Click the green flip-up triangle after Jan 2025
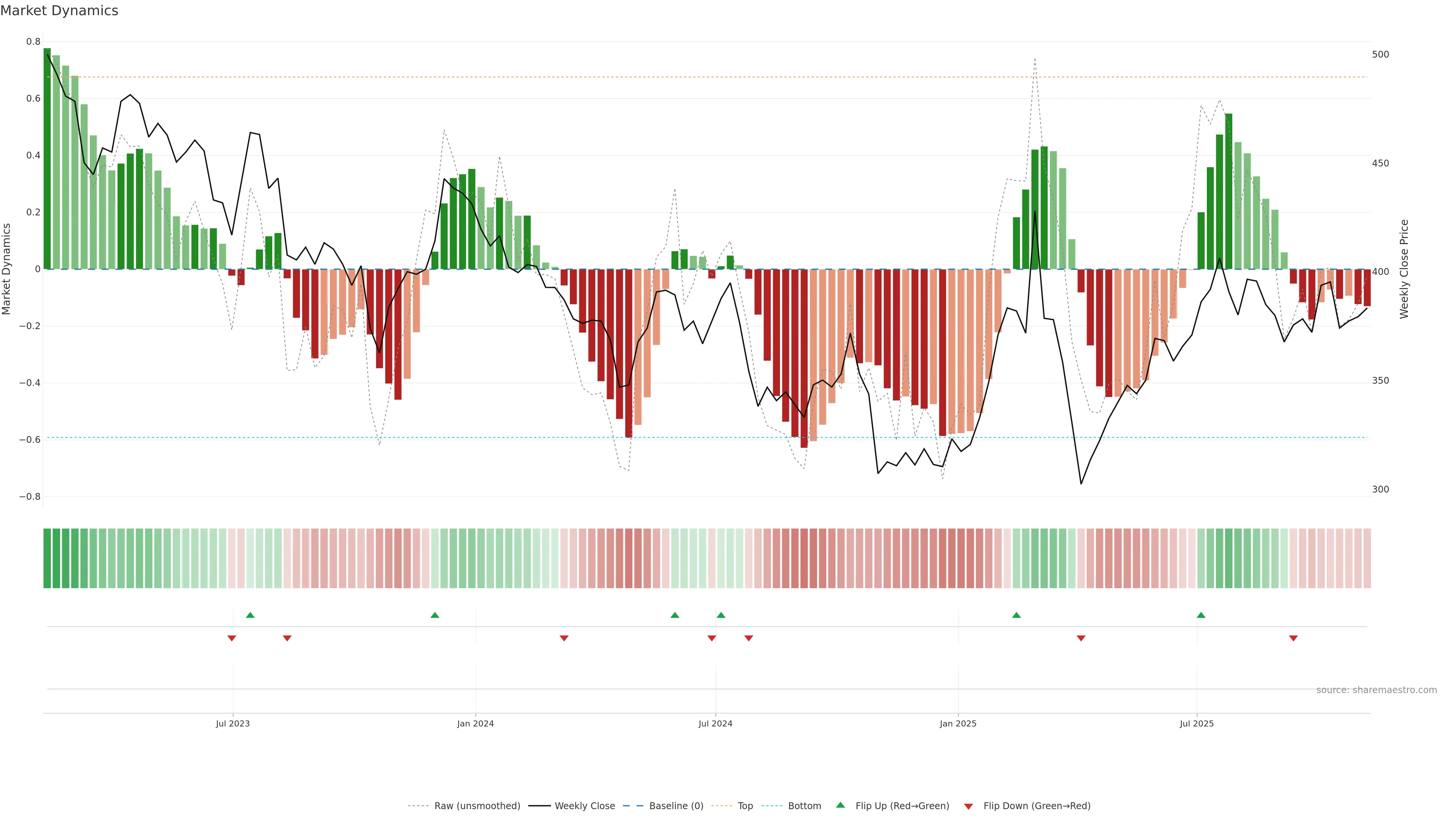This screenshot has height=819, width=1456. click(x=1016, y=615)
